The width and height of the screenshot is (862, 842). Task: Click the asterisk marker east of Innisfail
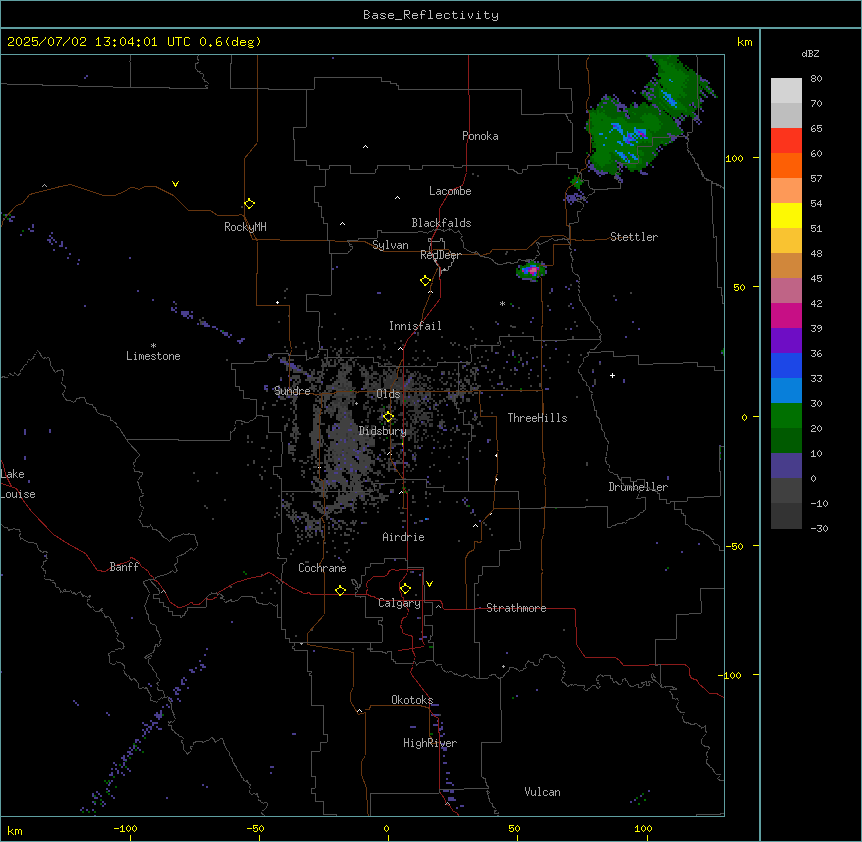(x=502, y=303)
